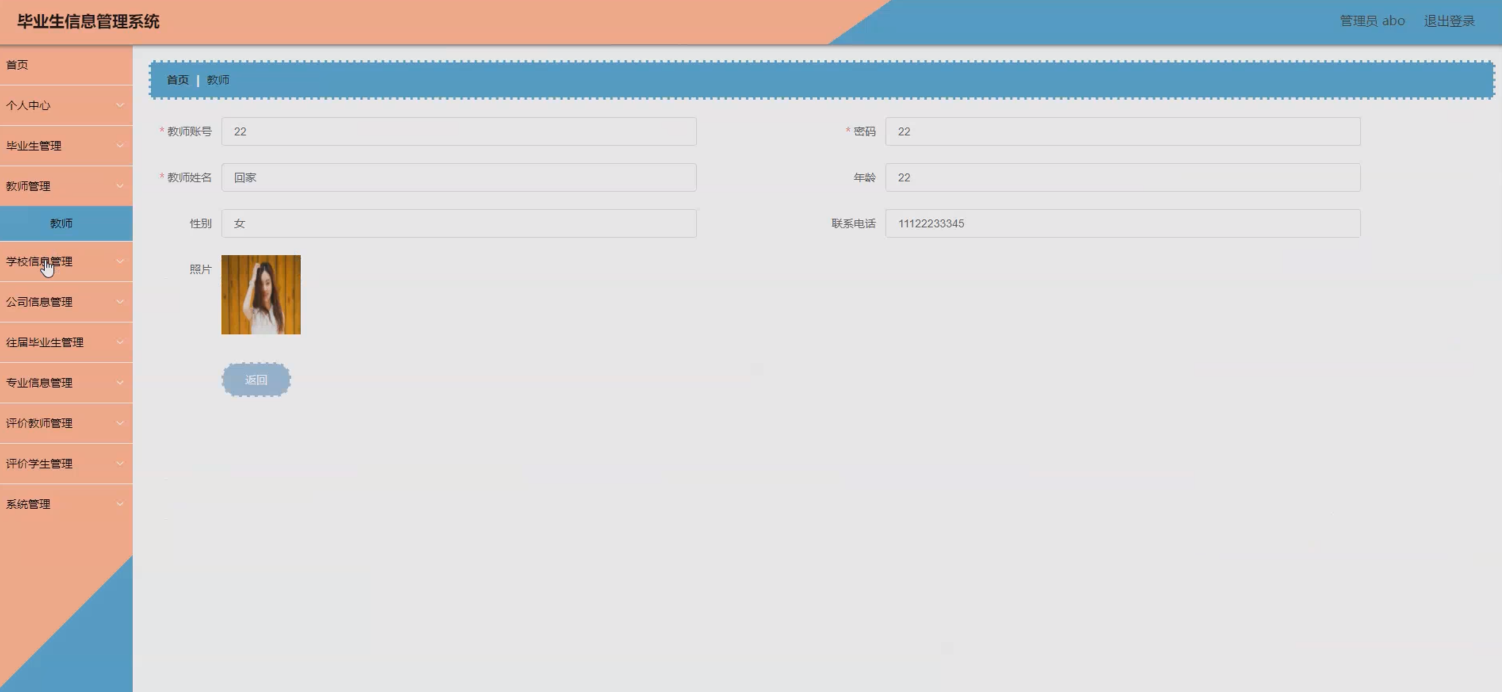Open the teacher photo thumbnail
The height and width of the screenshot is (692, 1502).
pyautogui.click(x=261, y=295)
